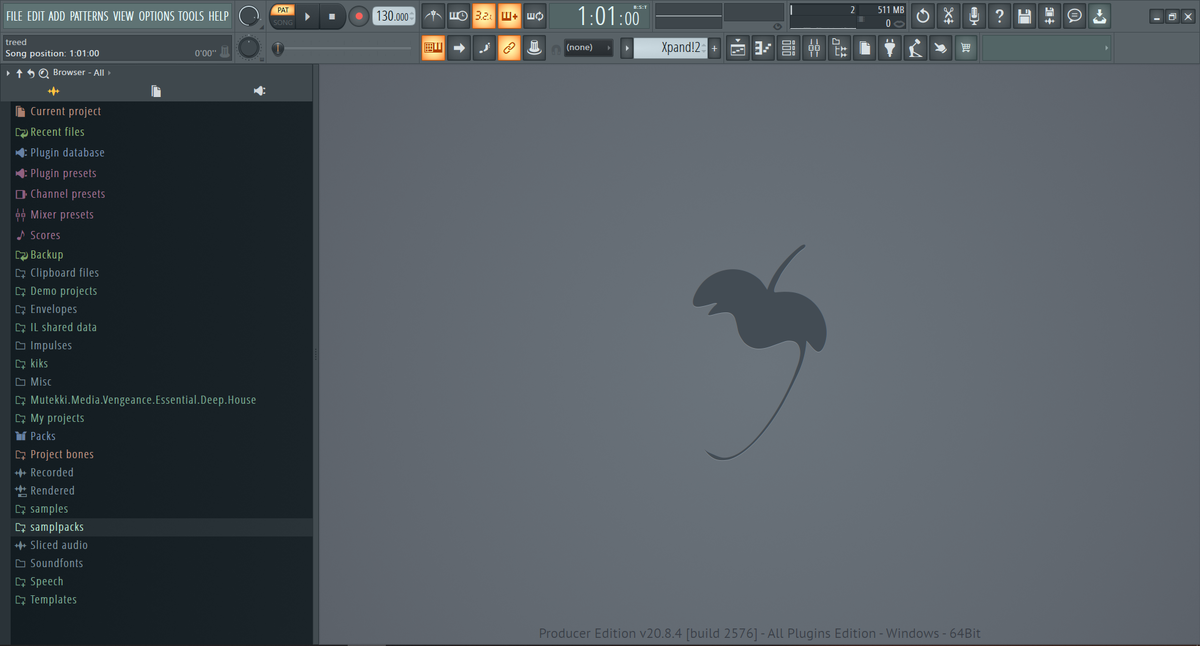Start one-click audio recording microphone icon
Image resolution: width=1200 pixels, height=646 pixels.
tap(973, 16)
